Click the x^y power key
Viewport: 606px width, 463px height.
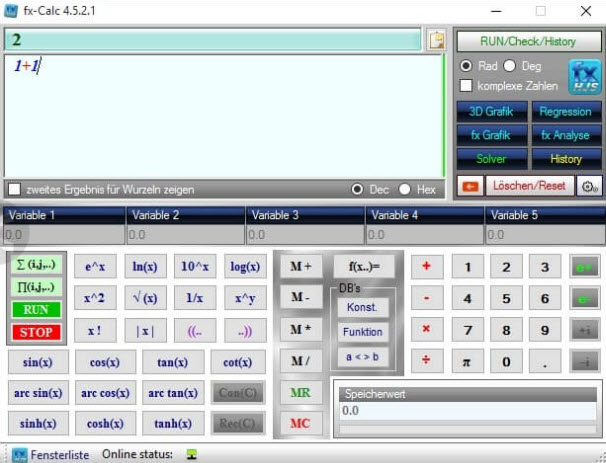245,298
